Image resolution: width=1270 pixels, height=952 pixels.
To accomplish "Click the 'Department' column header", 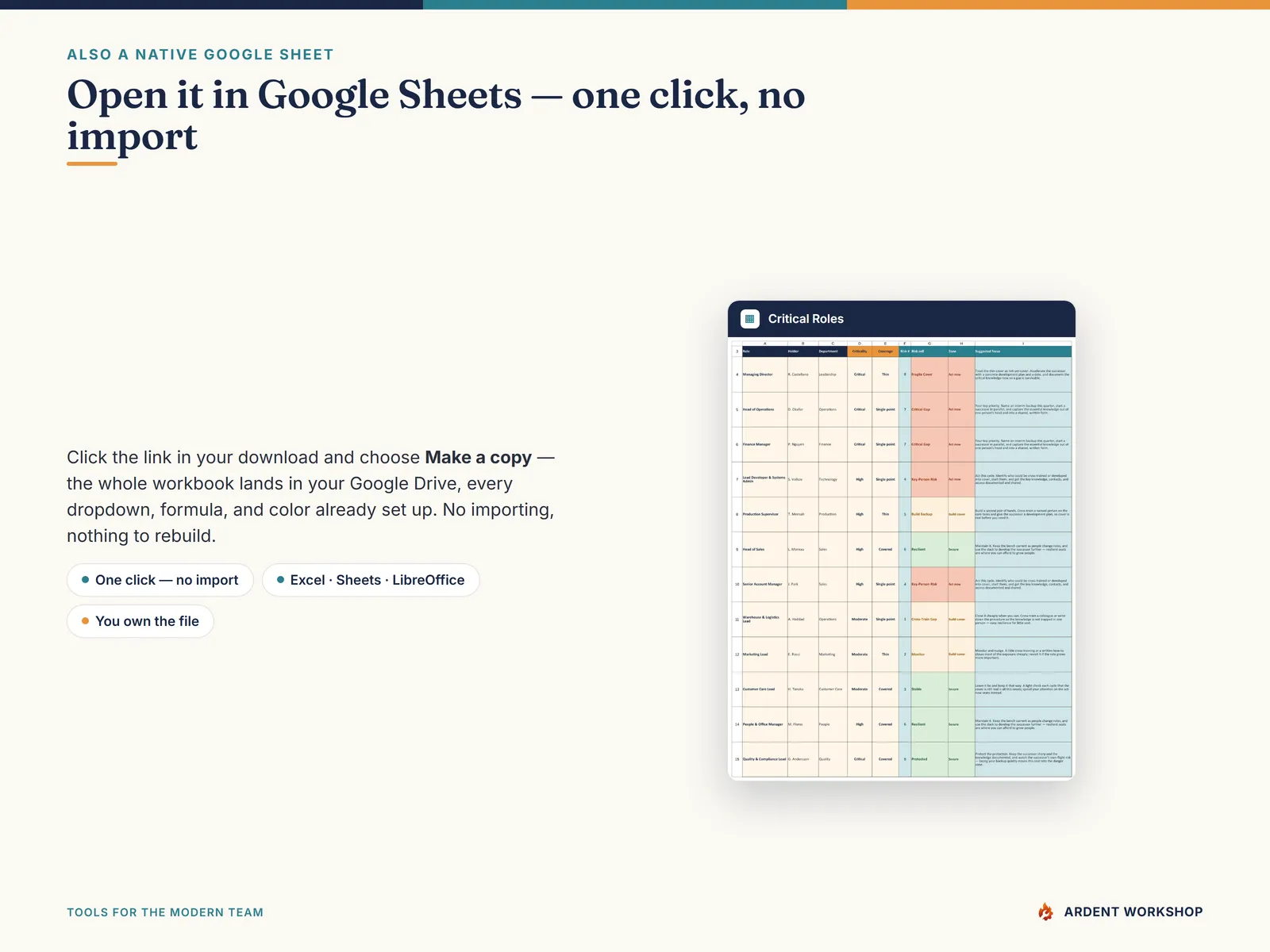I will point(833,351).
